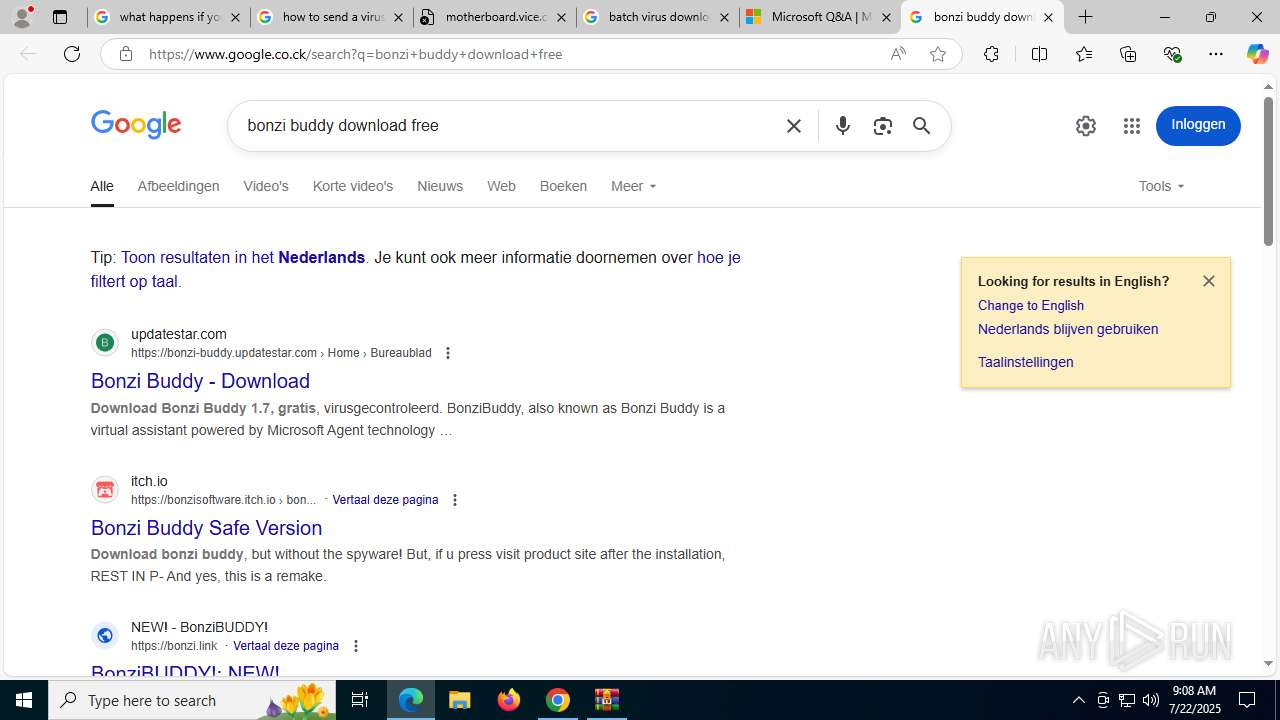This screenshot has height=720, width=1280.
Task: Select the Web filter tab
Action: pyautogui.click(x=501, y=186)
